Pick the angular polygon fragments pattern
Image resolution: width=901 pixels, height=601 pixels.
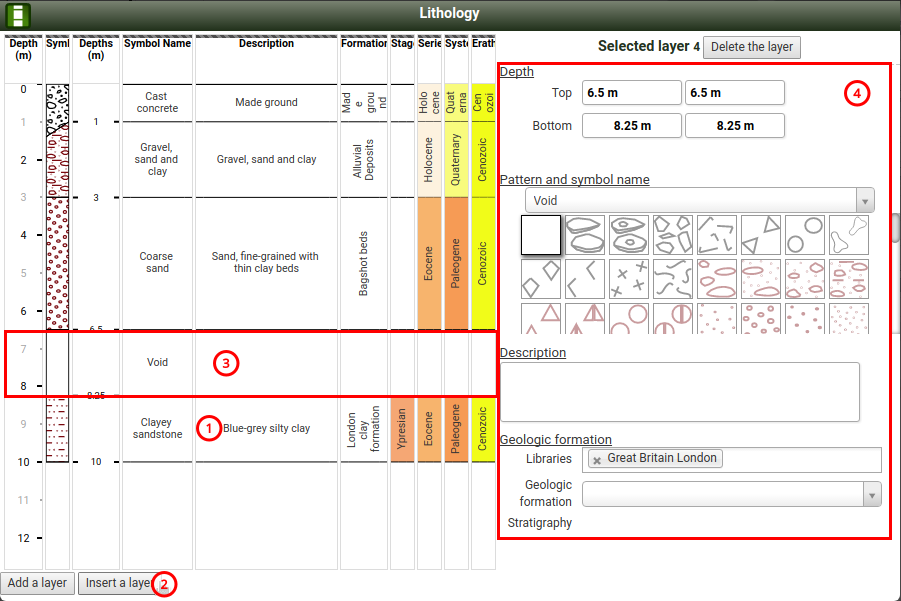[672, 235]
